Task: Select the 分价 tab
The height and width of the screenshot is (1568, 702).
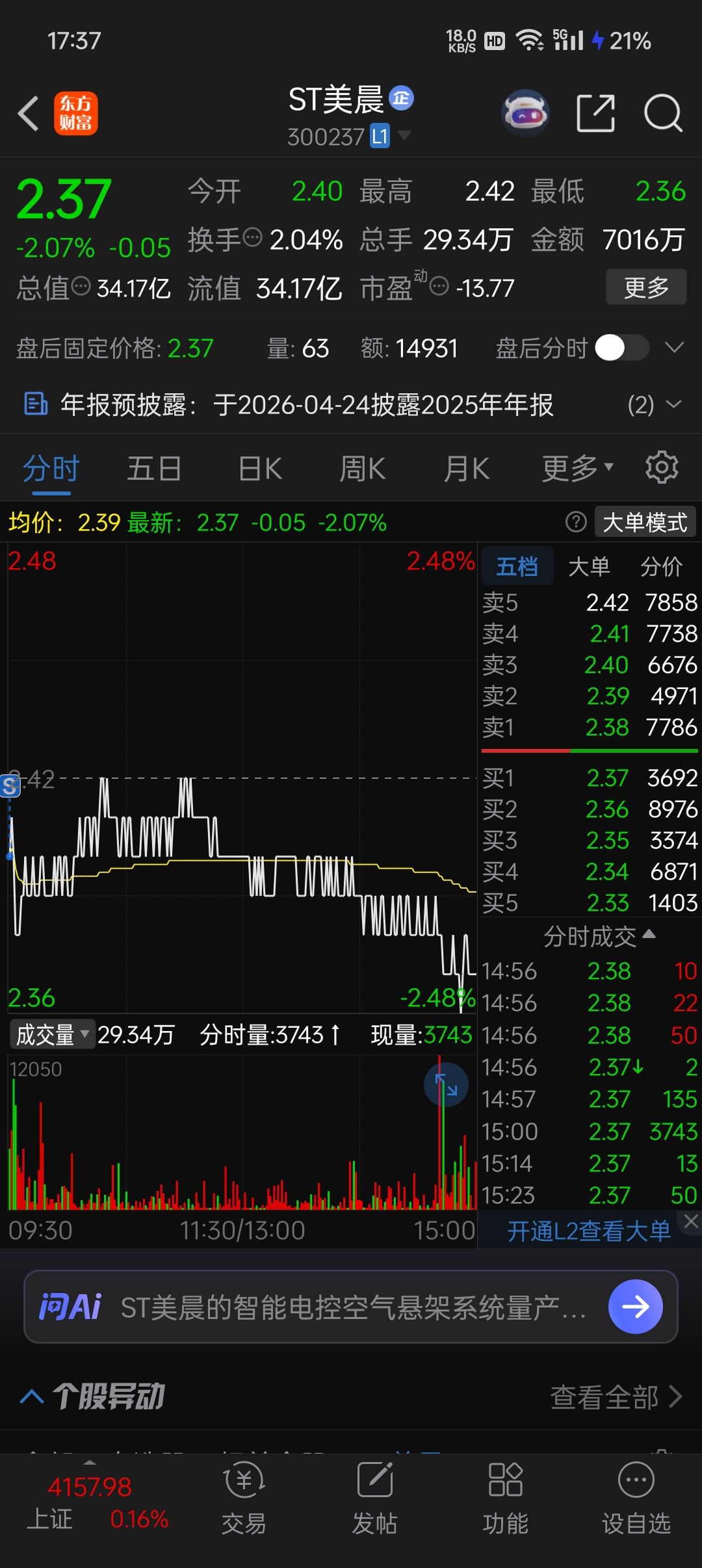Action: coord(661,567)
